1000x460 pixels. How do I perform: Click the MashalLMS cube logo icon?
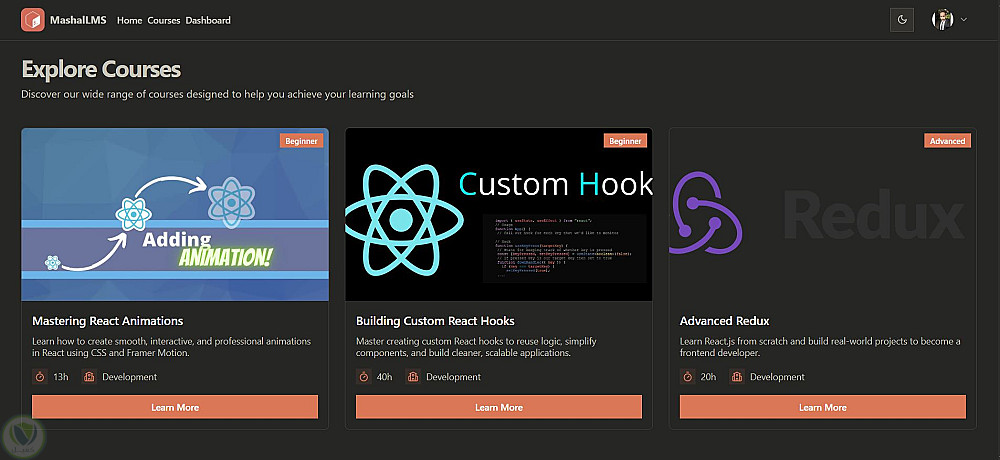point(33,20)
